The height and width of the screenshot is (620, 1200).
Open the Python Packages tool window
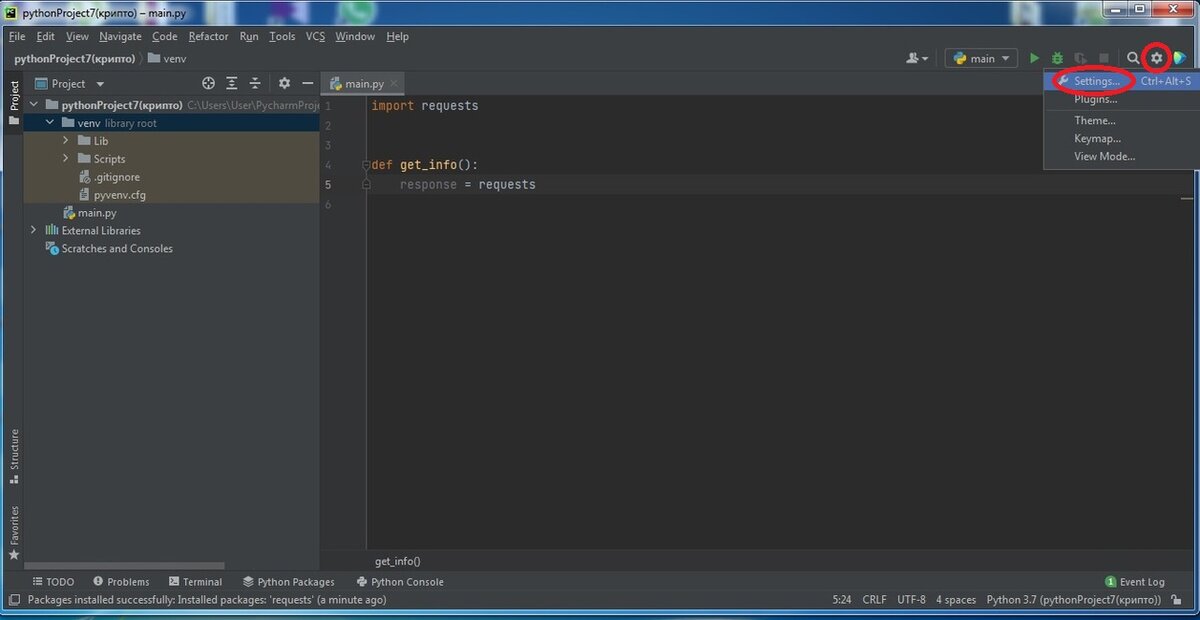point(288,582)
